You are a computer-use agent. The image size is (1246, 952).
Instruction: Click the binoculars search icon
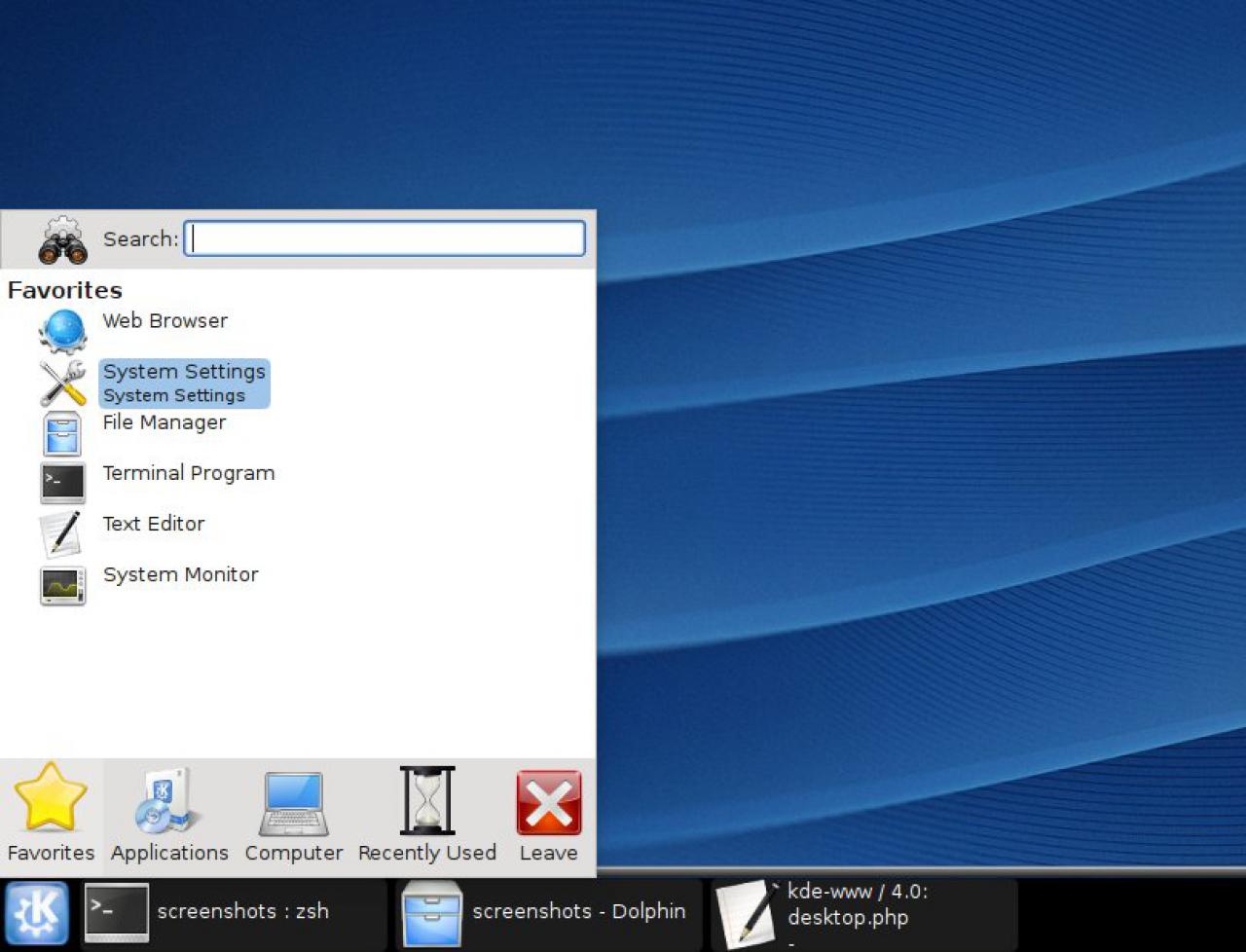(63, 240)
